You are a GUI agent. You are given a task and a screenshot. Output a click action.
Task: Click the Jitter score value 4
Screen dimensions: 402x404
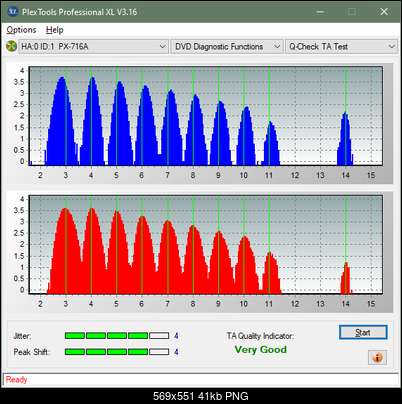pyautogui.click(x=176, y=336)
